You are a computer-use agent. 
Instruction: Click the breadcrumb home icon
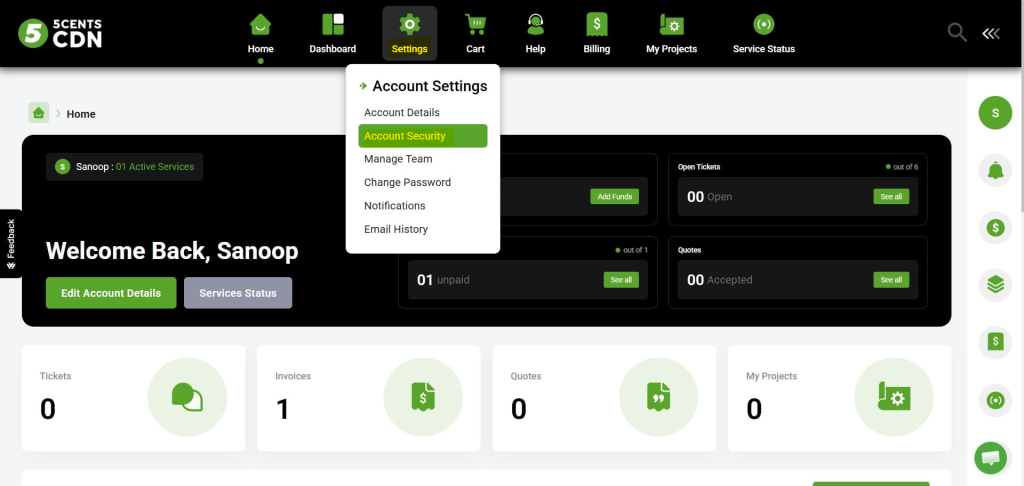tap(39, 113)
